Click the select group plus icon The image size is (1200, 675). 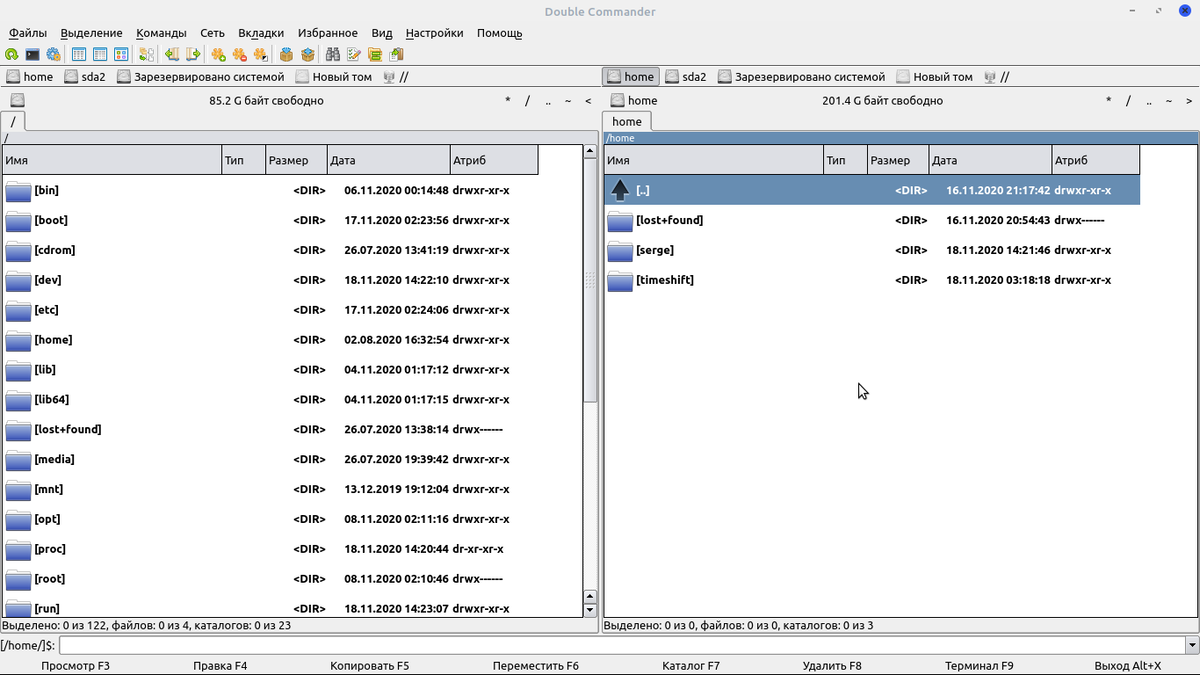click(x=218, y=55)
